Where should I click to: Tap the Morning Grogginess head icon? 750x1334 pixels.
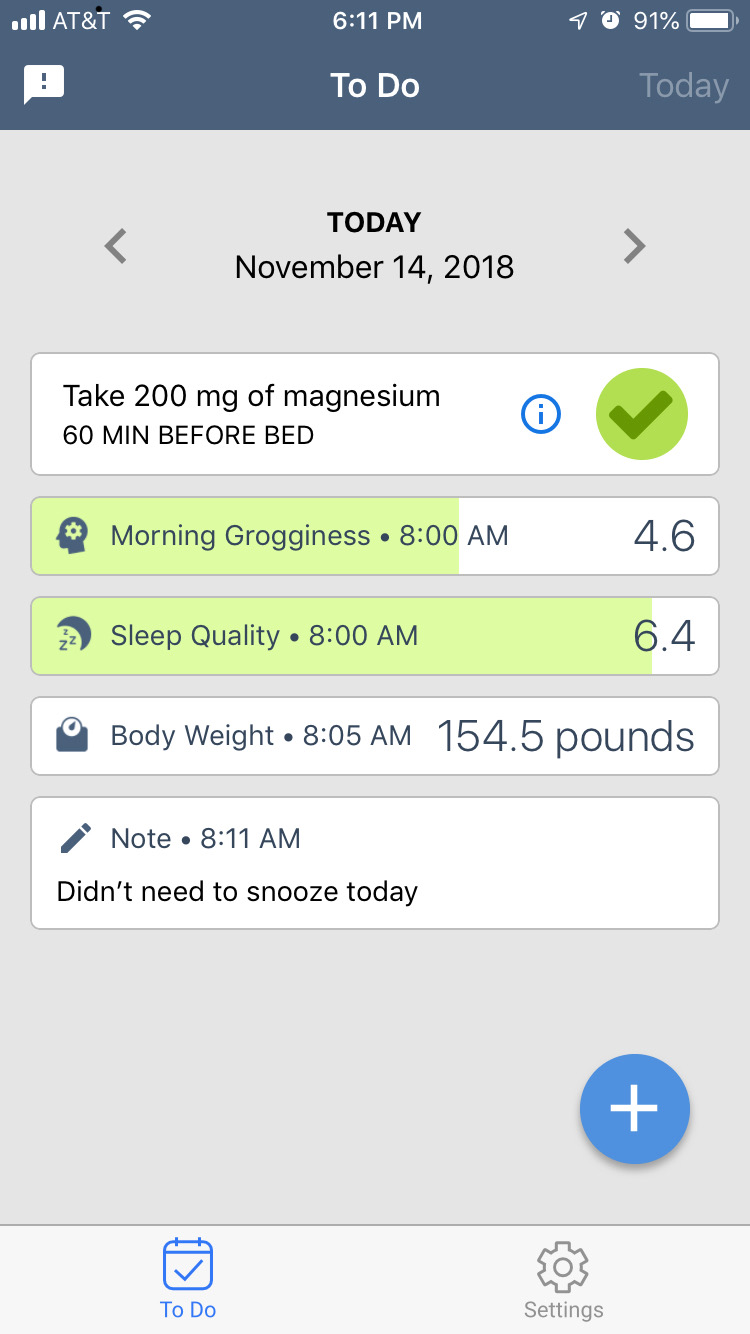point(73,536)
